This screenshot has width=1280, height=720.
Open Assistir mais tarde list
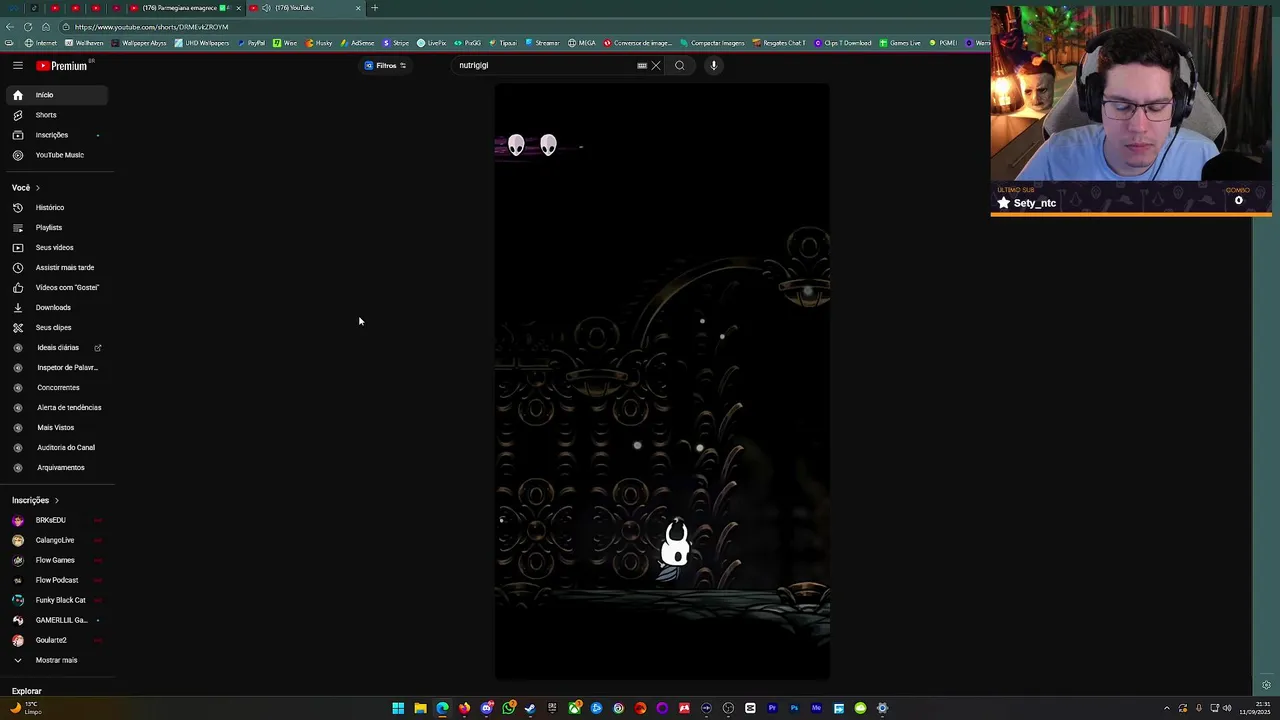click(x=55, y=268)
